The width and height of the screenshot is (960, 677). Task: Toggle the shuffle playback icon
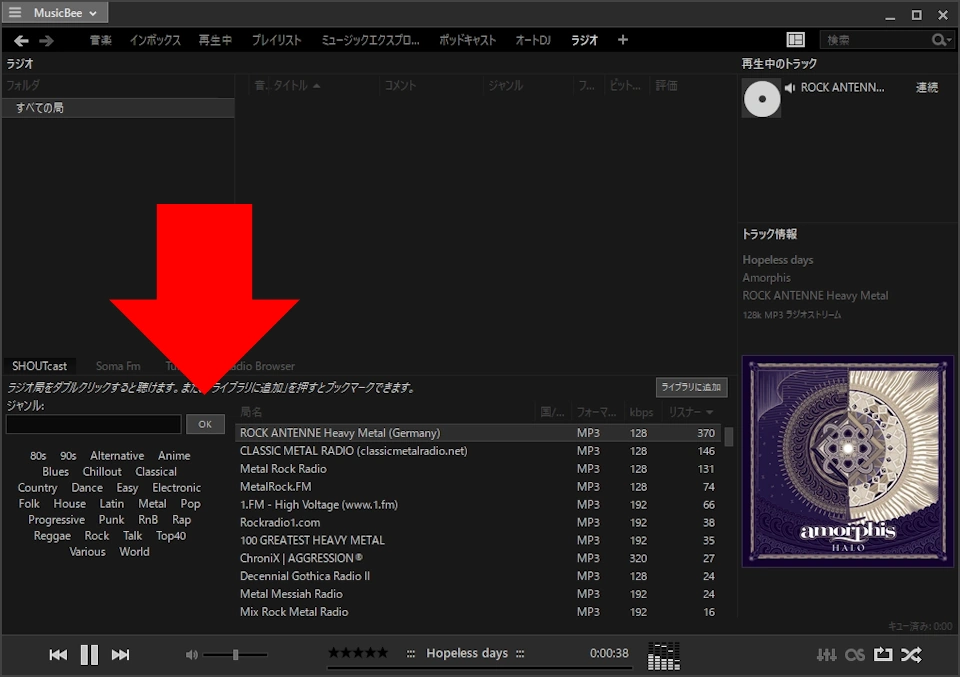(x=911, y=654)
